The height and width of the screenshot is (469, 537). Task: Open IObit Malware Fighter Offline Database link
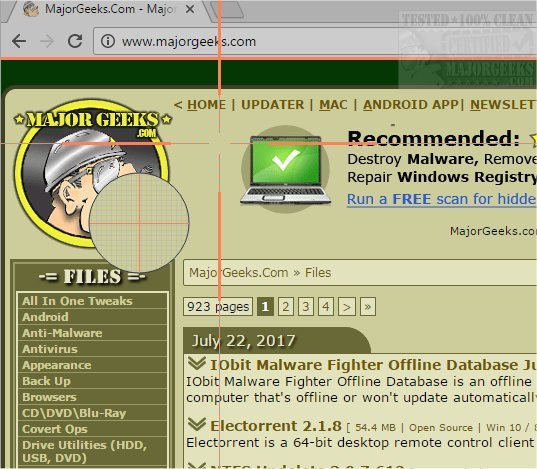[373, 365]
